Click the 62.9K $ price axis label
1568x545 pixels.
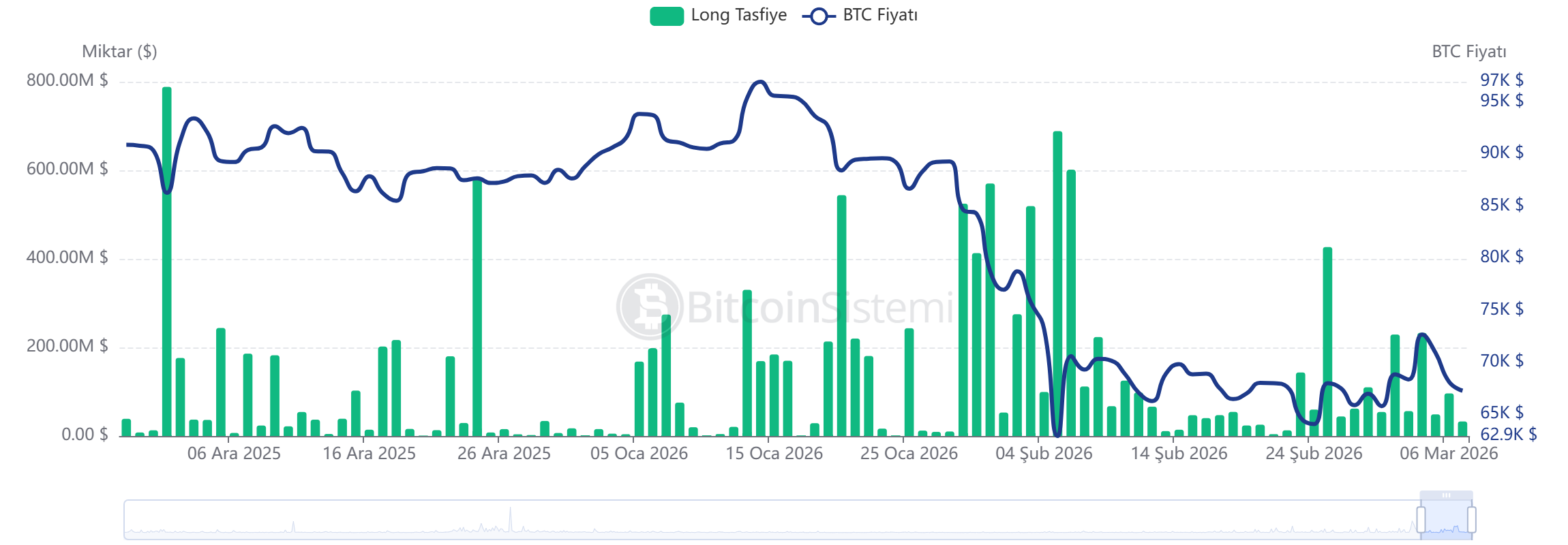point(1508,435)
